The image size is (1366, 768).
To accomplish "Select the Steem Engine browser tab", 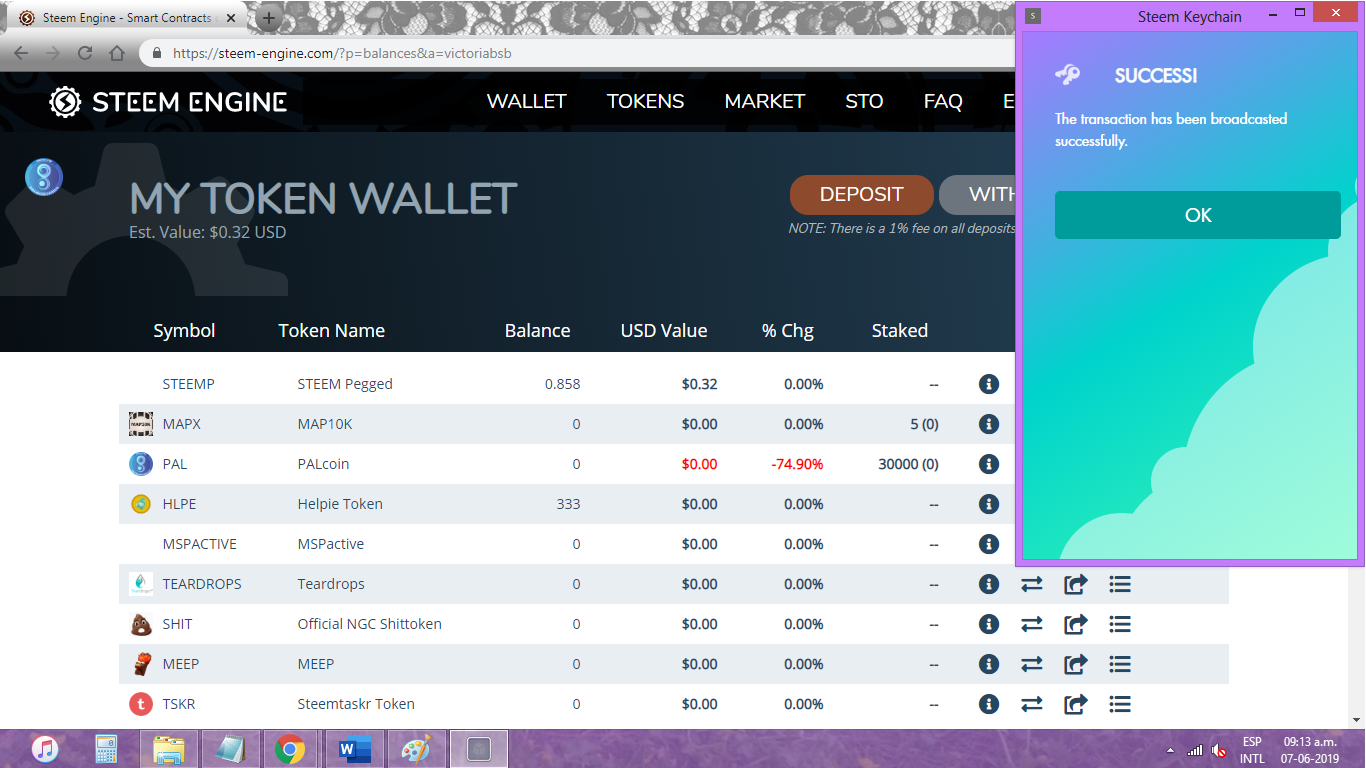I will (x=126, y=18).
